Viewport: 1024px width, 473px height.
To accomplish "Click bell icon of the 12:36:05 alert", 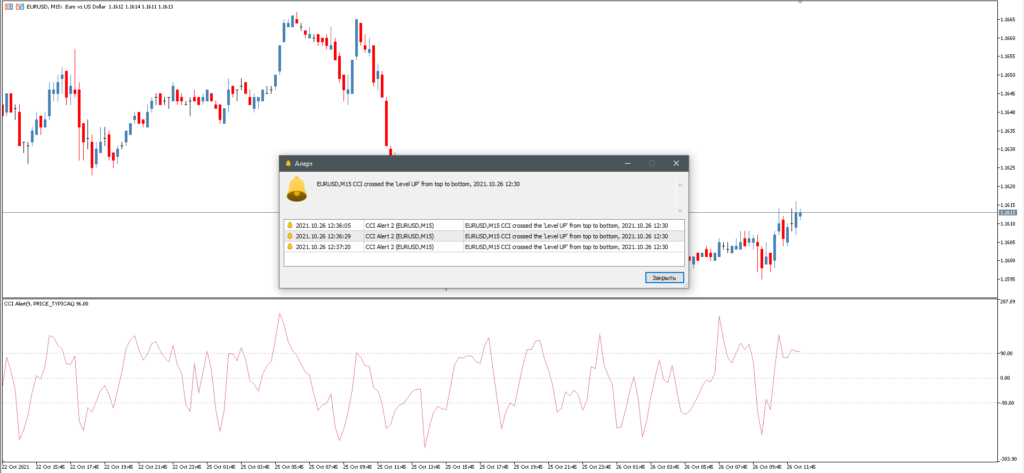I will (290, 225).
